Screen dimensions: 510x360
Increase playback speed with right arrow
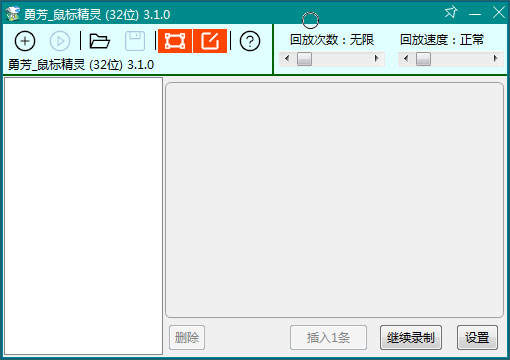[496, 59]
